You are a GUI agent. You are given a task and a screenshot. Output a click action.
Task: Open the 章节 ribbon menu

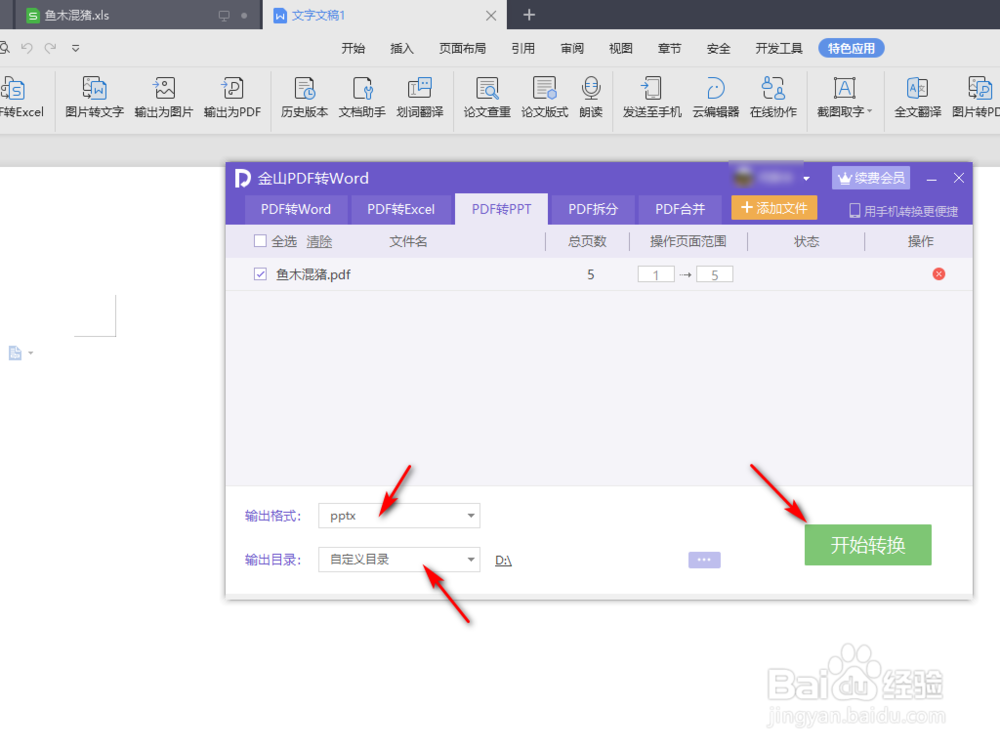click(670, 48)
